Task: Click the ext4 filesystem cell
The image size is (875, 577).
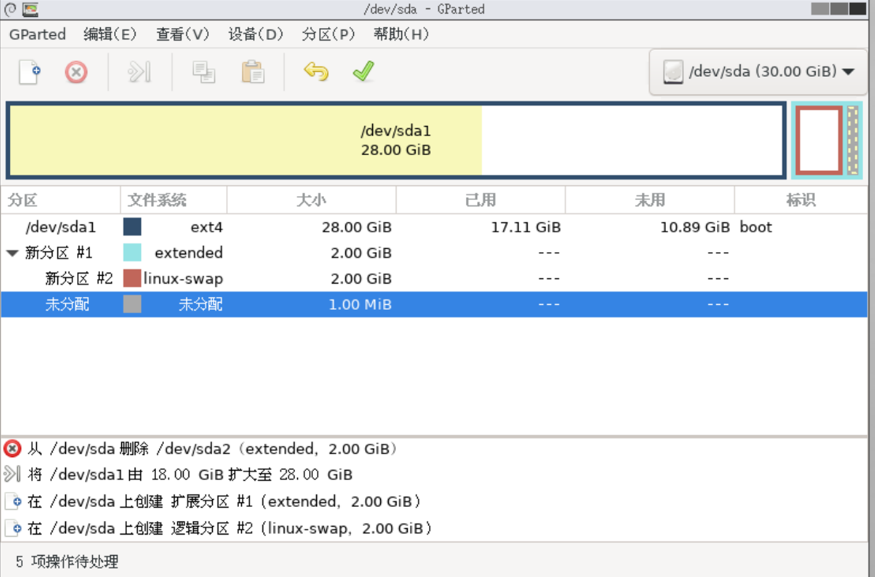Action: pyautogui.click(x=206, y=227)
